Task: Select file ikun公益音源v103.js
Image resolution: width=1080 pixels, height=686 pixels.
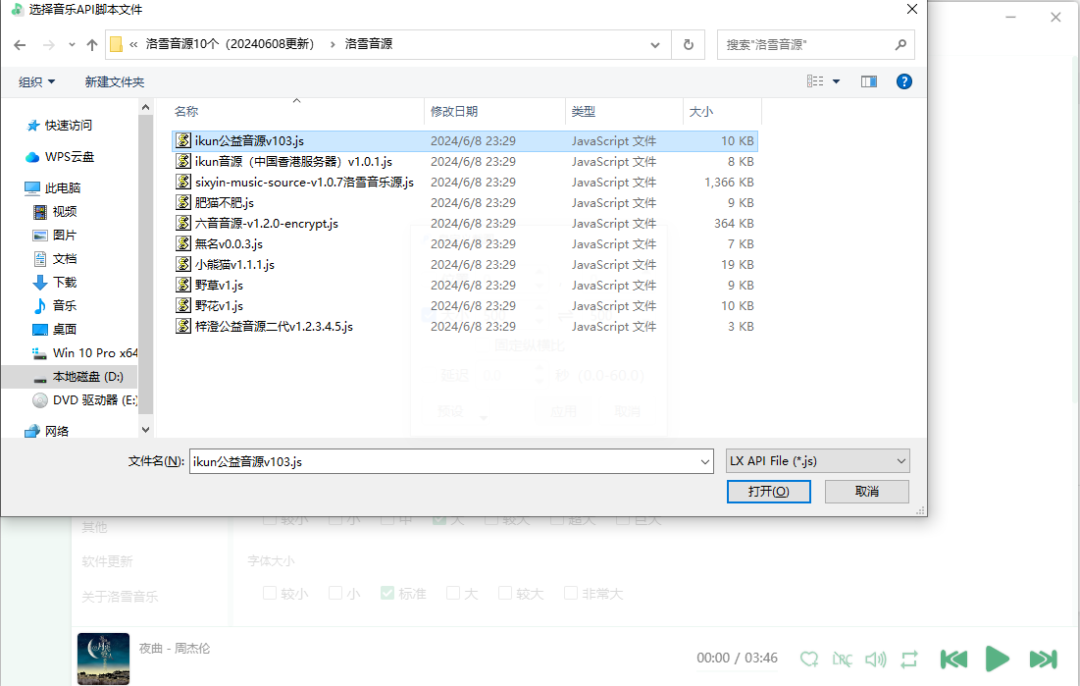Action: [465, 141]
